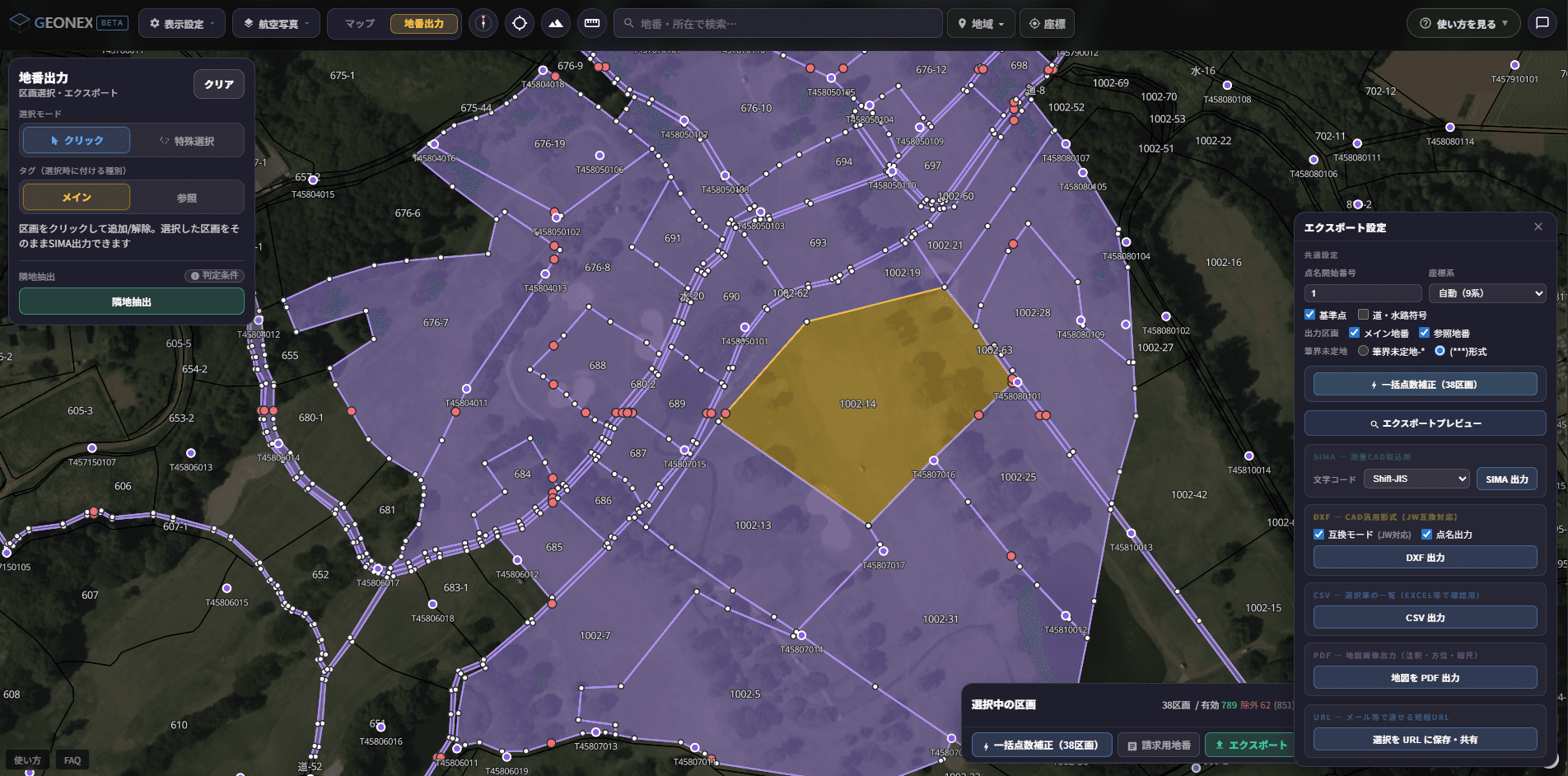Click the CSV 出力 button
Screen dimensions: 1568x776
tap(1425, 618)
